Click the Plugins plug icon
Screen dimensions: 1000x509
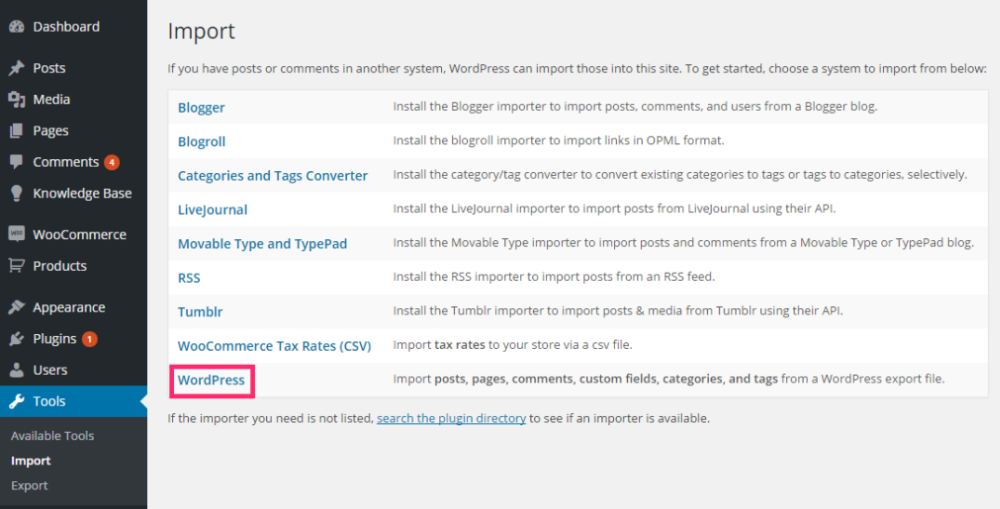click(16, 339)
